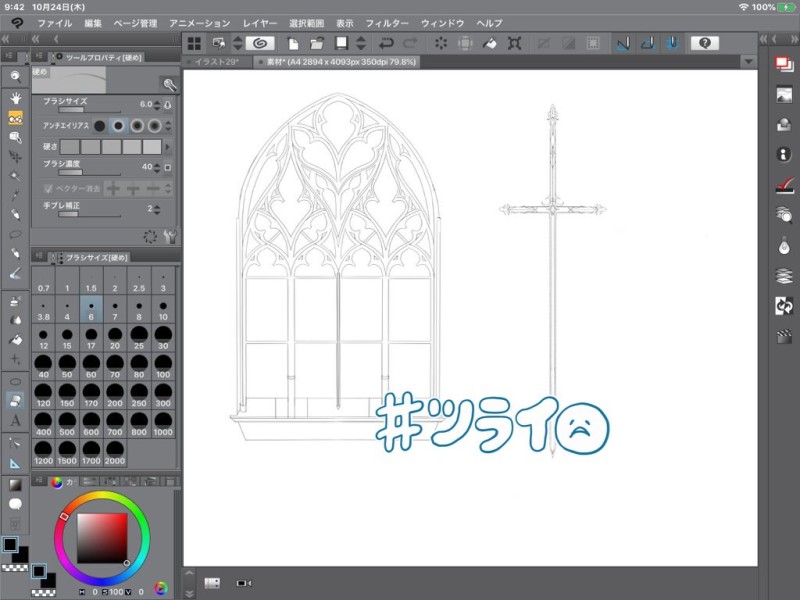Click the Undo arrow in command bar
Image resolution: width=800 pixels, height=600 pixels.
tap(386, 43)
